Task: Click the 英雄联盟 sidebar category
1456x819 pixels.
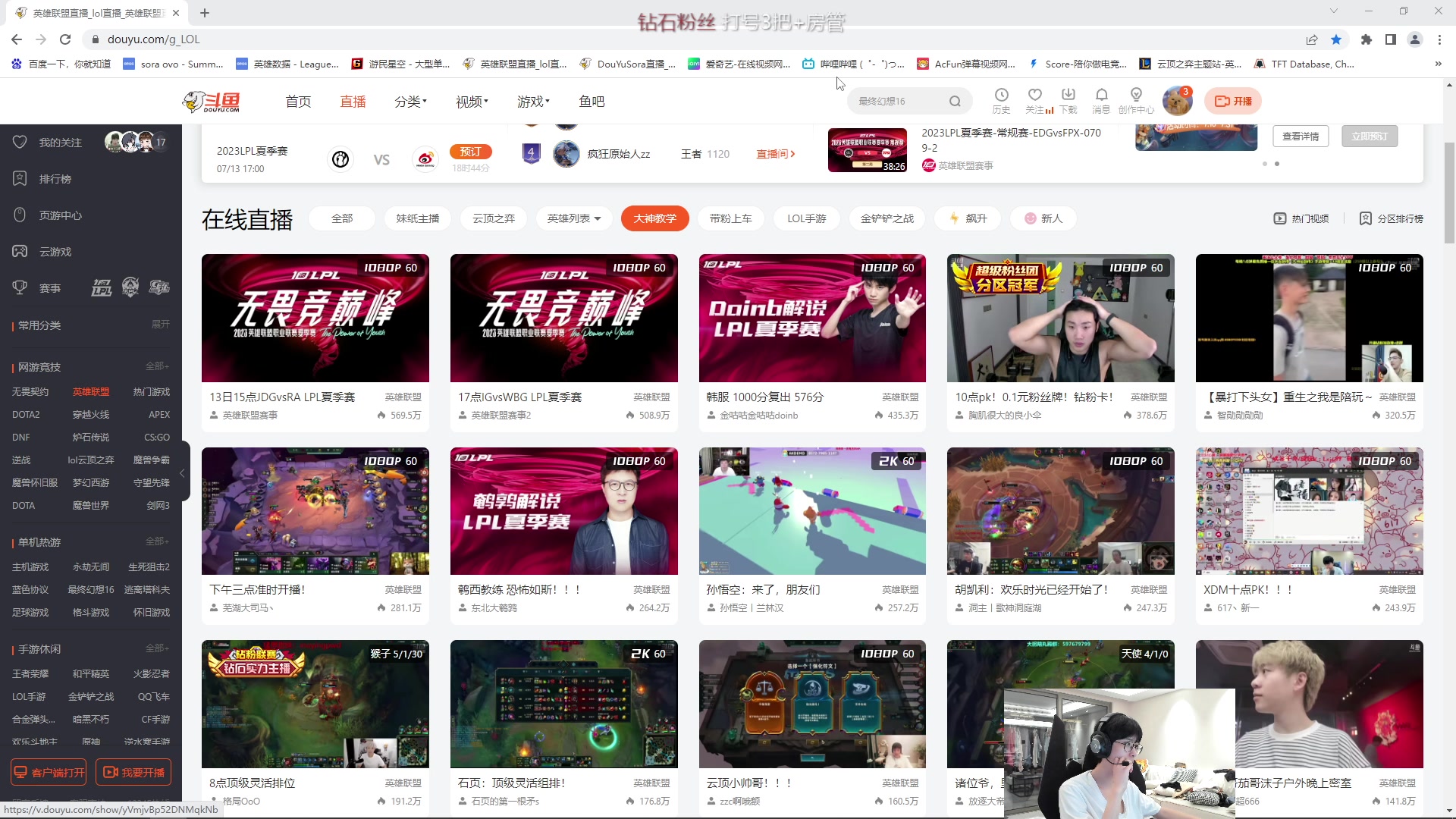Action: pyautogui.click(x=91, y=391)
